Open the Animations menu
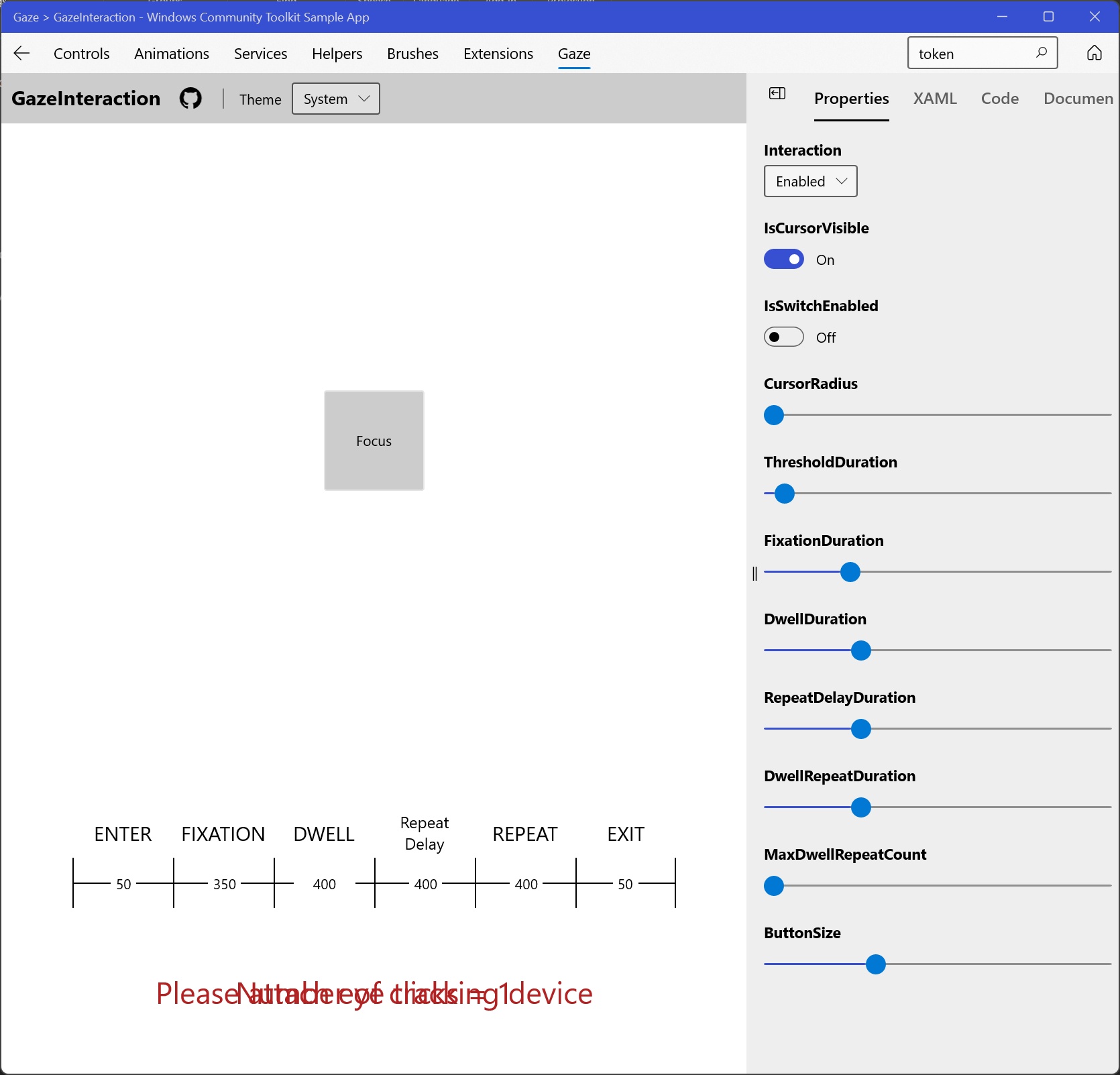Viewport: 1120px width, 1075px height. (x=172, y=54)
